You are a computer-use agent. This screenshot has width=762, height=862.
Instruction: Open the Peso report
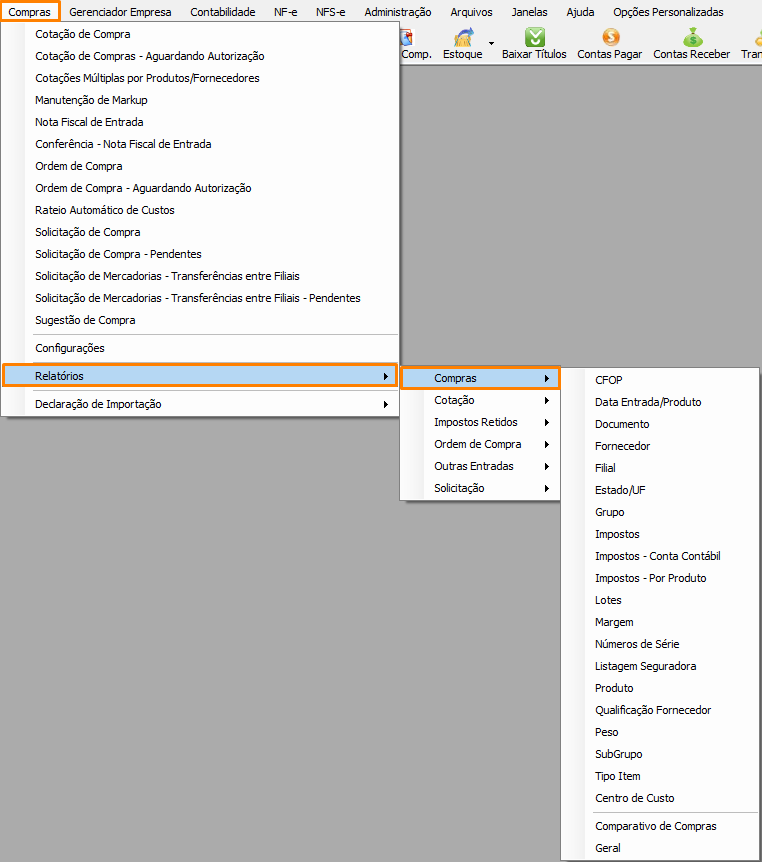click(x=660, y=732)
